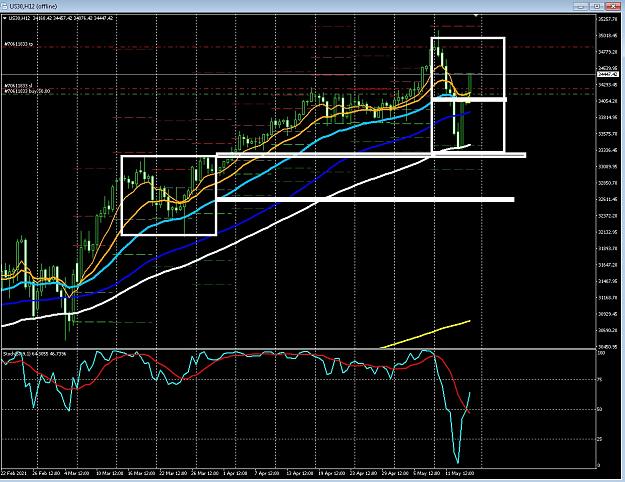Click the '1 Apr 12:00' time axis label

coord(235,473)
